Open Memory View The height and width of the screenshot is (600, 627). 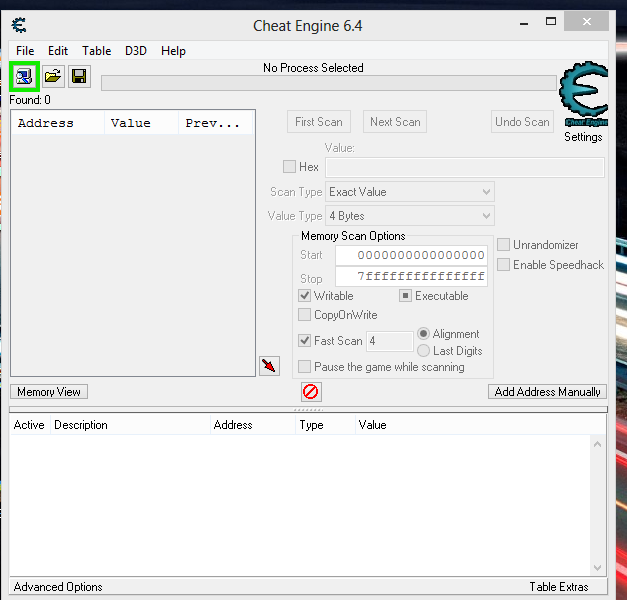[x=49, y=392]
